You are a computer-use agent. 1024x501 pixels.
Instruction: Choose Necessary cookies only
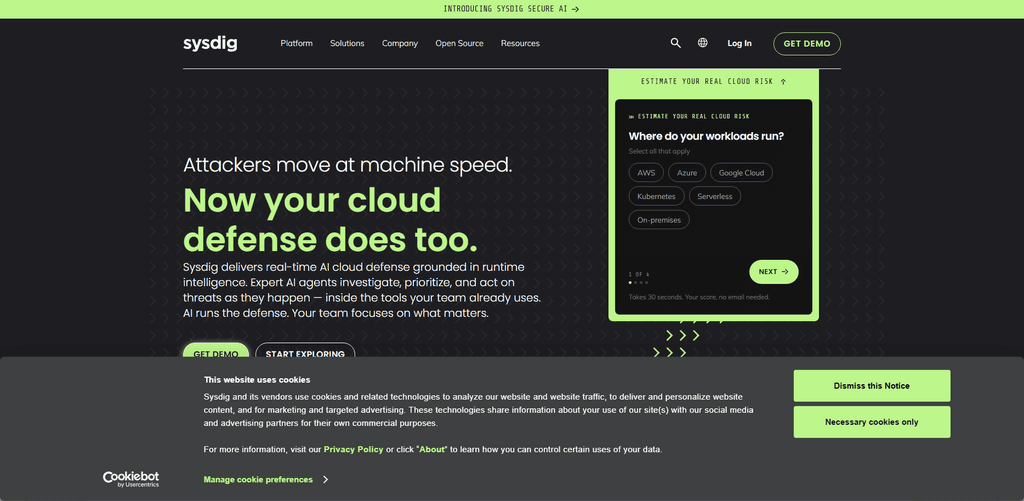(872, 422)
